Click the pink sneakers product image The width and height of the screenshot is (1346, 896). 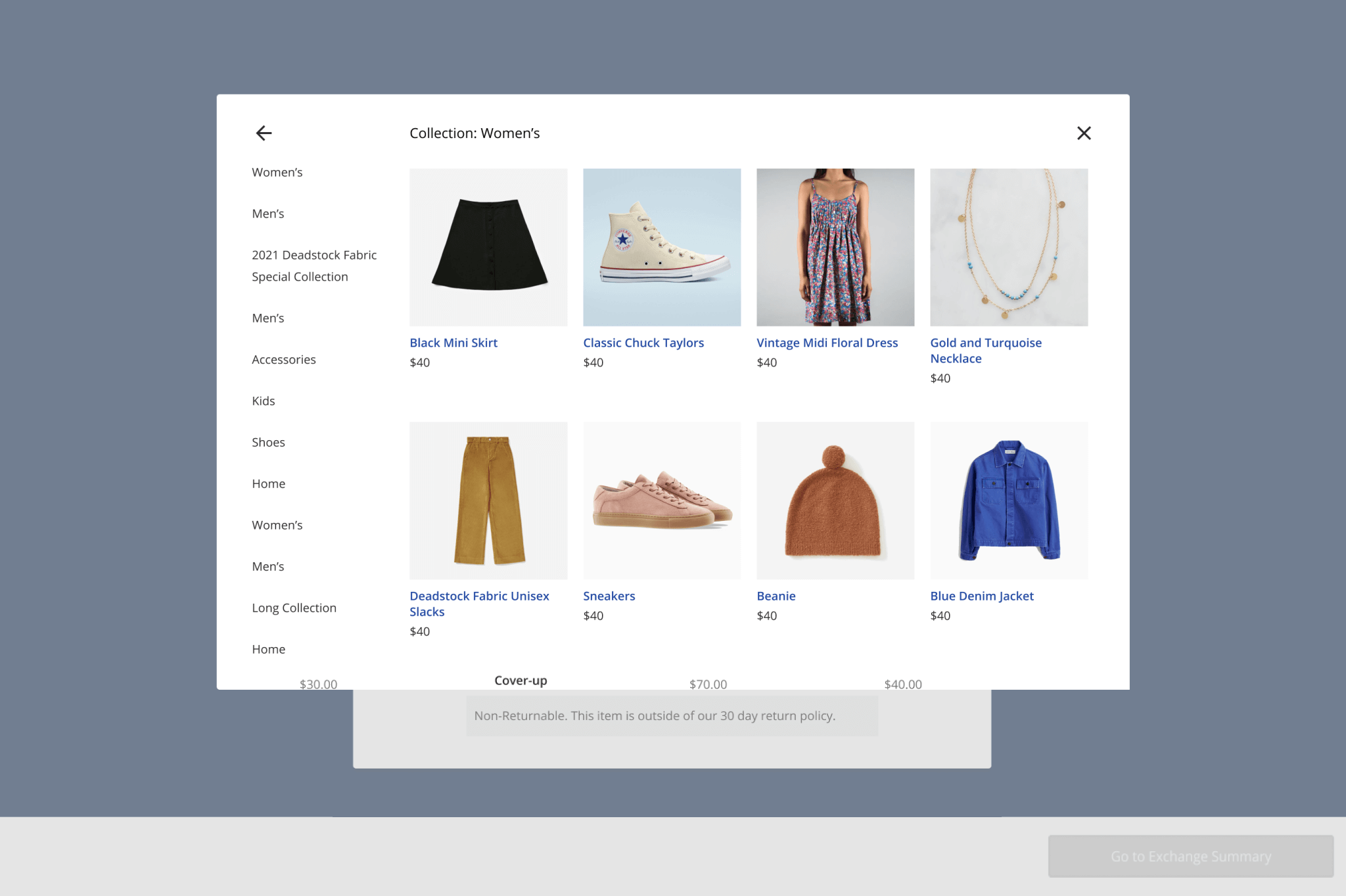(x=662, y=501)
